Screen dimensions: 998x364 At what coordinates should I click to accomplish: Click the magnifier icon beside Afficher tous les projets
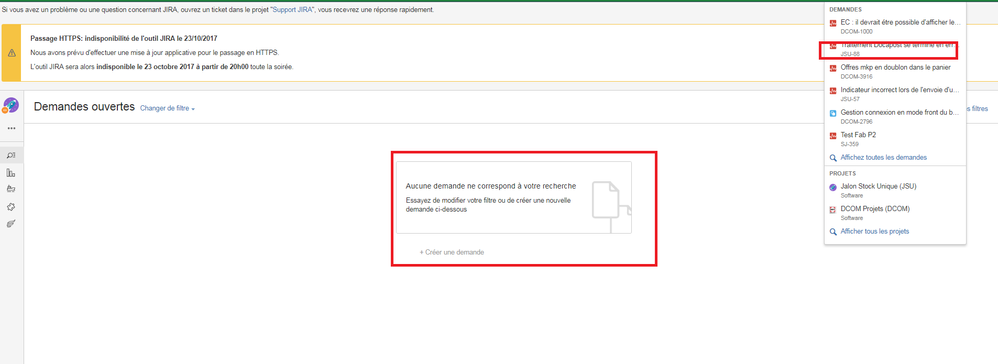coord(833,232)
